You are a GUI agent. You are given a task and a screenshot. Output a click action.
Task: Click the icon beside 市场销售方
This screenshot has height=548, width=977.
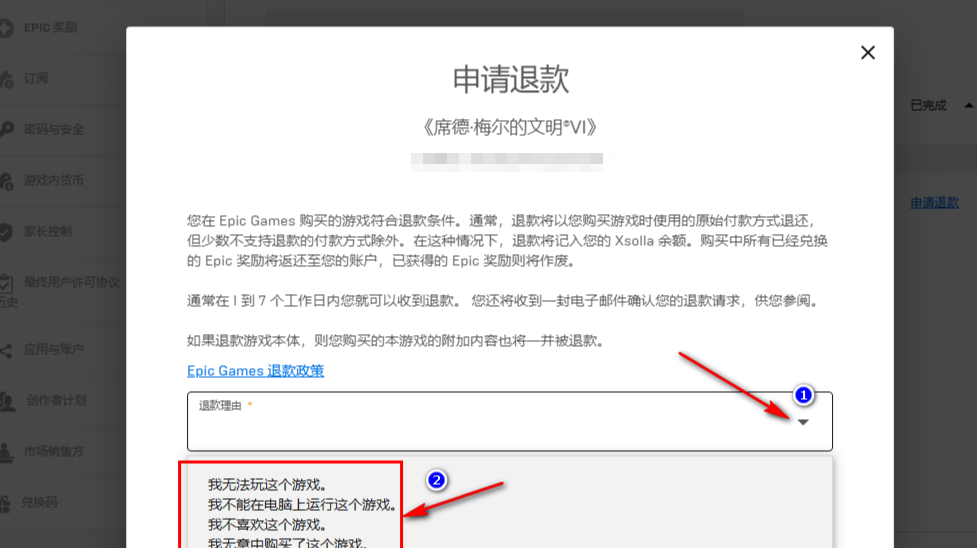click(6, 453)
